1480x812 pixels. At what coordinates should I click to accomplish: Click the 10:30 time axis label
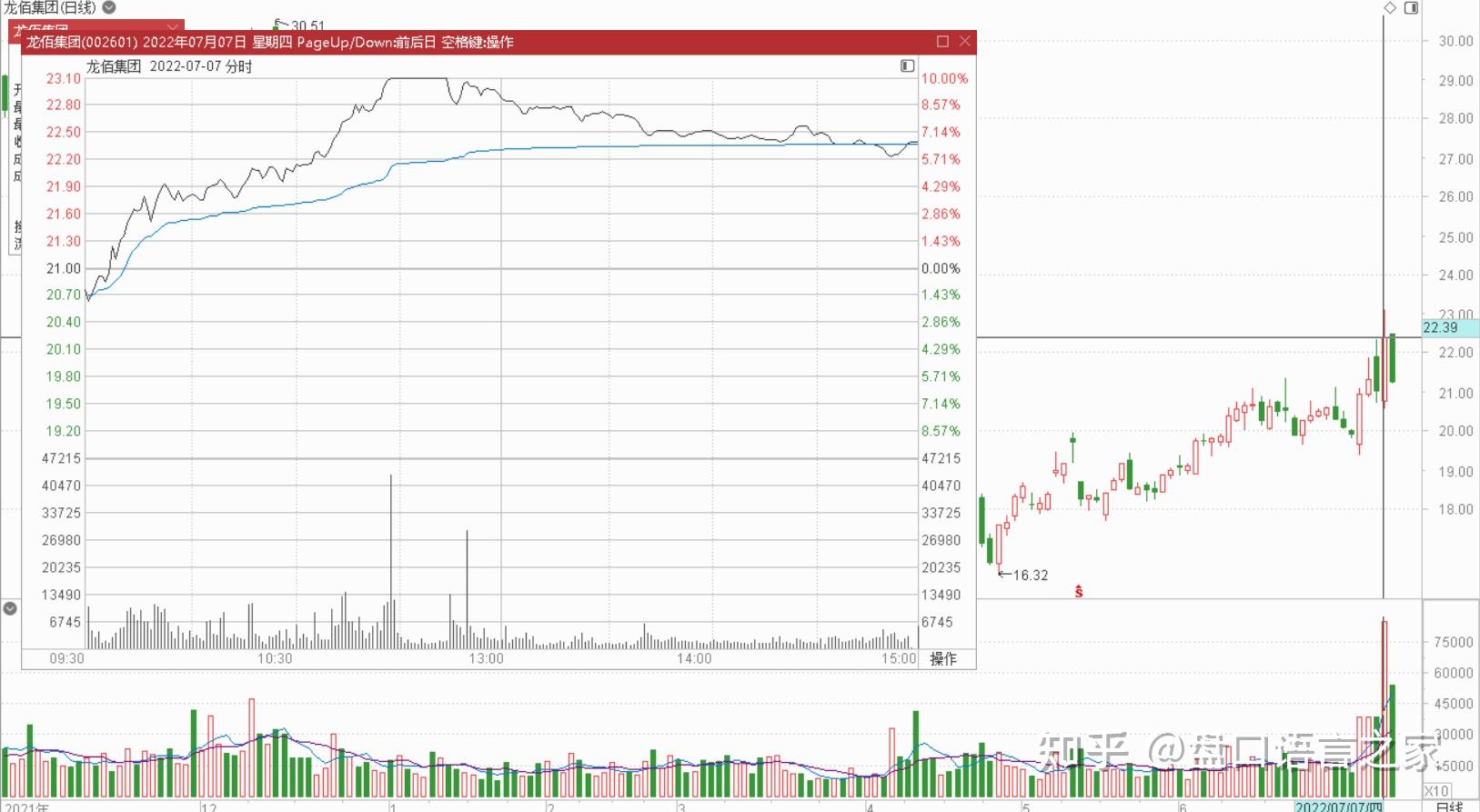coord(275,658)
